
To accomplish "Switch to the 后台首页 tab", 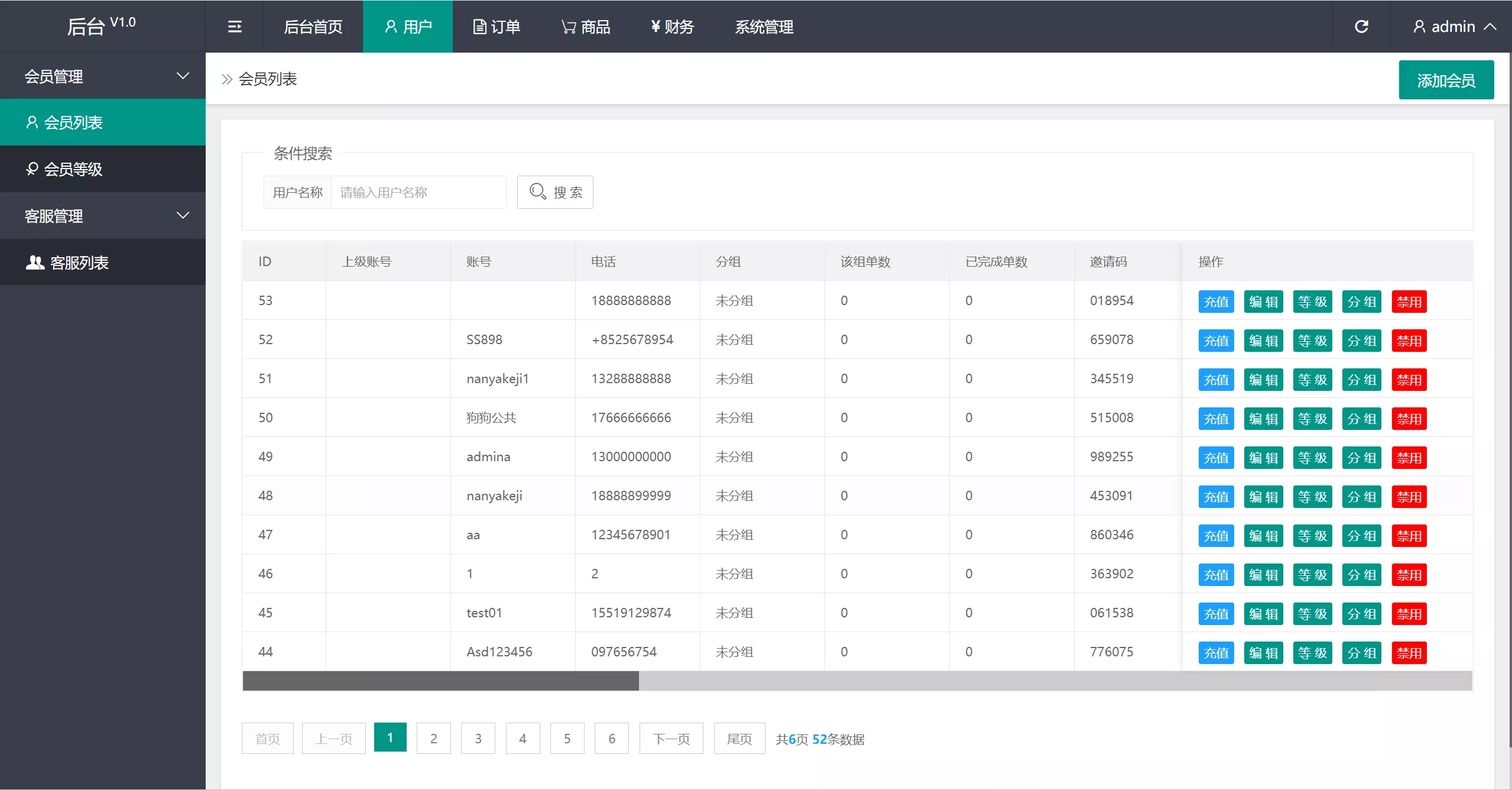I will click(313, 27).
